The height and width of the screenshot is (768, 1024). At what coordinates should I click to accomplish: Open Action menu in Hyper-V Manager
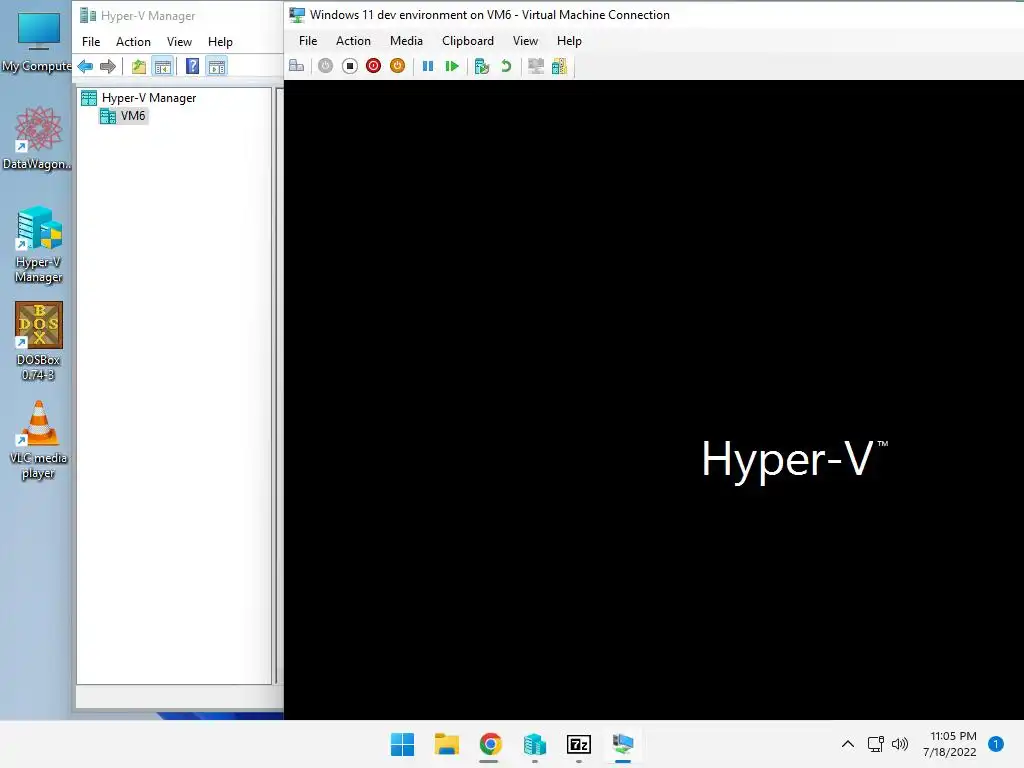click(133, 42)
